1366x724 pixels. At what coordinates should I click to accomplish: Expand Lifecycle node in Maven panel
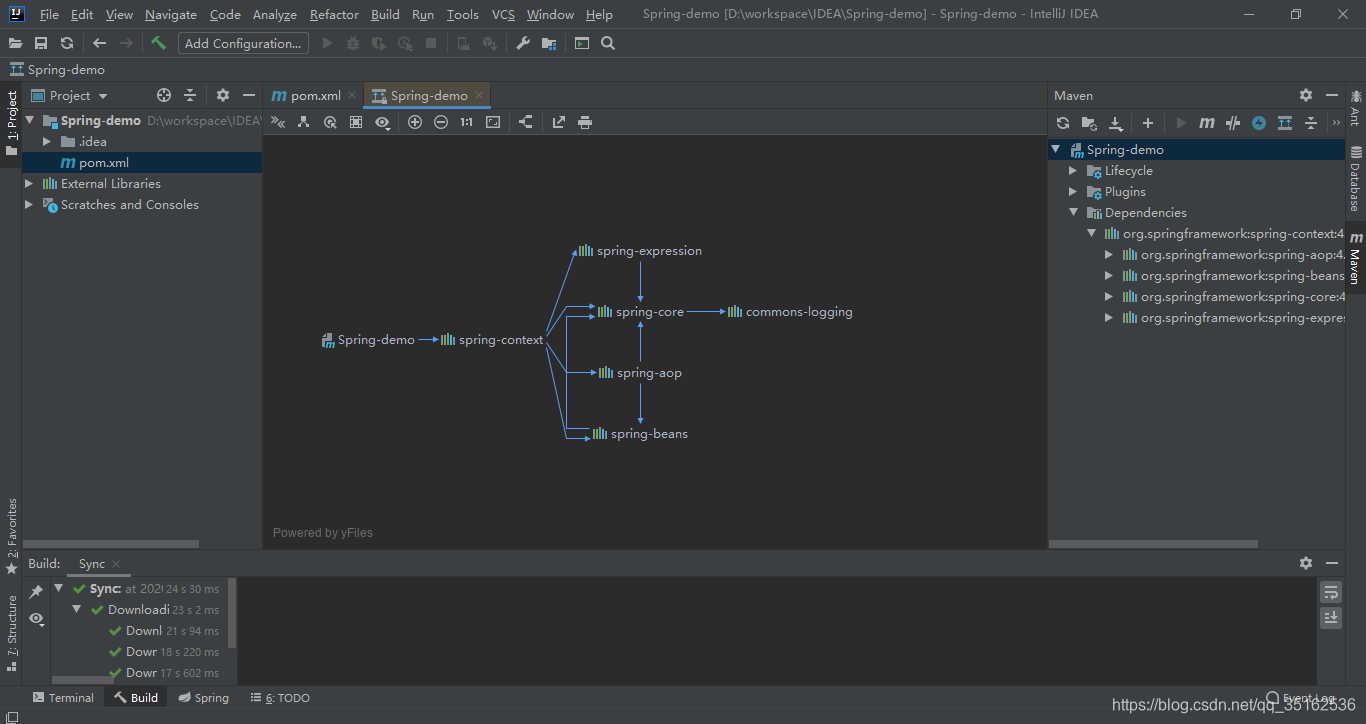(x=1074, y=170)
